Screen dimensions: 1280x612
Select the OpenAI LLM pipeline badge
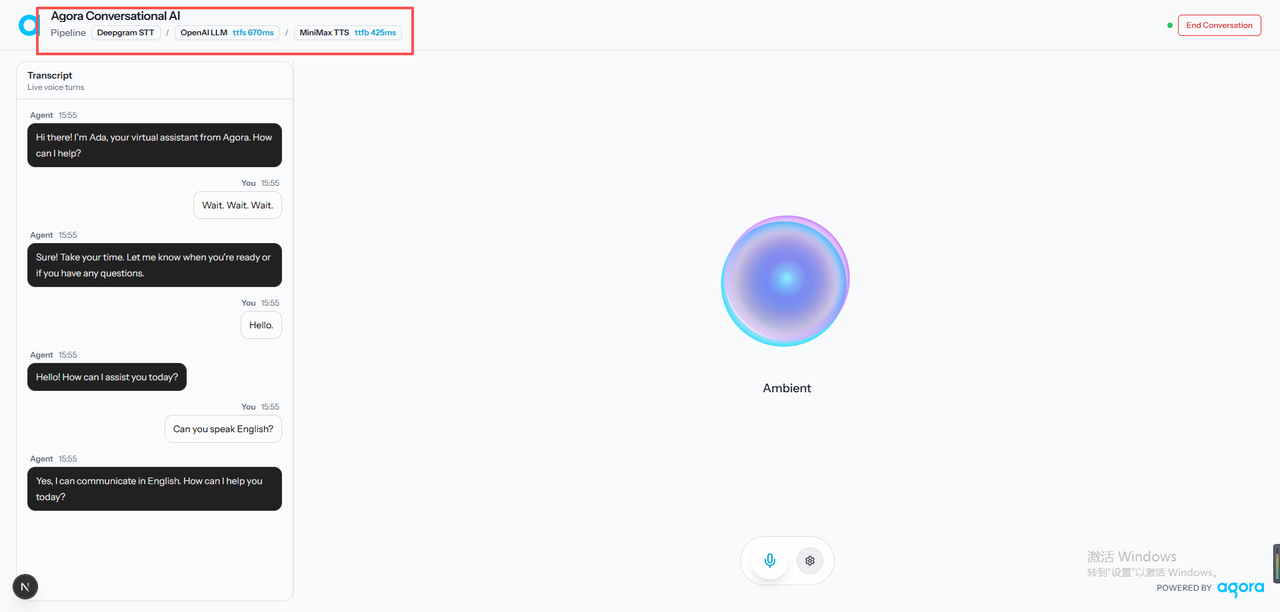tap(227, 33)
